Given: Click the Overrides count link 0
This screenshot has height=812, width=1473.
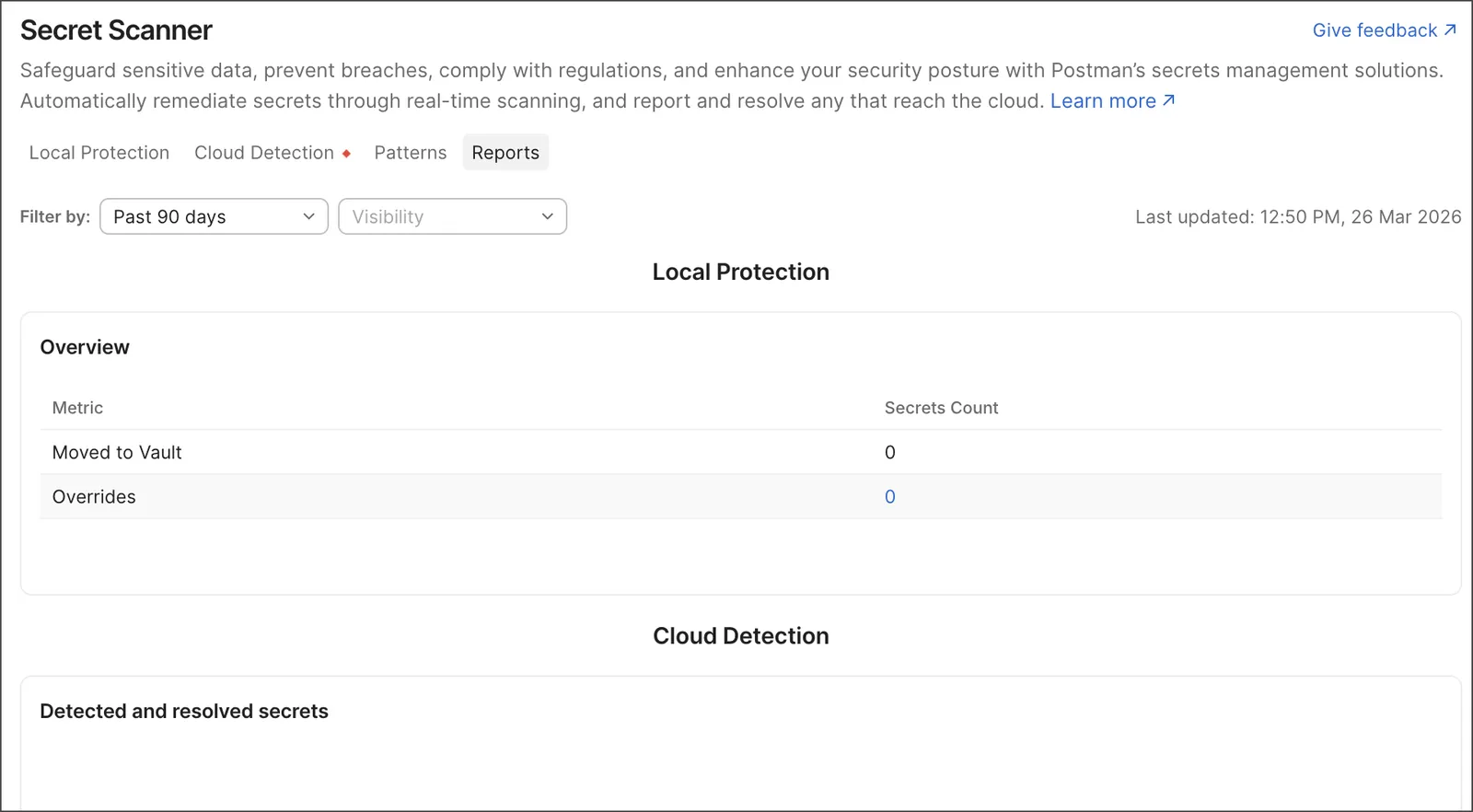Looking at the screenshot, I should click(x=890, y=497).
